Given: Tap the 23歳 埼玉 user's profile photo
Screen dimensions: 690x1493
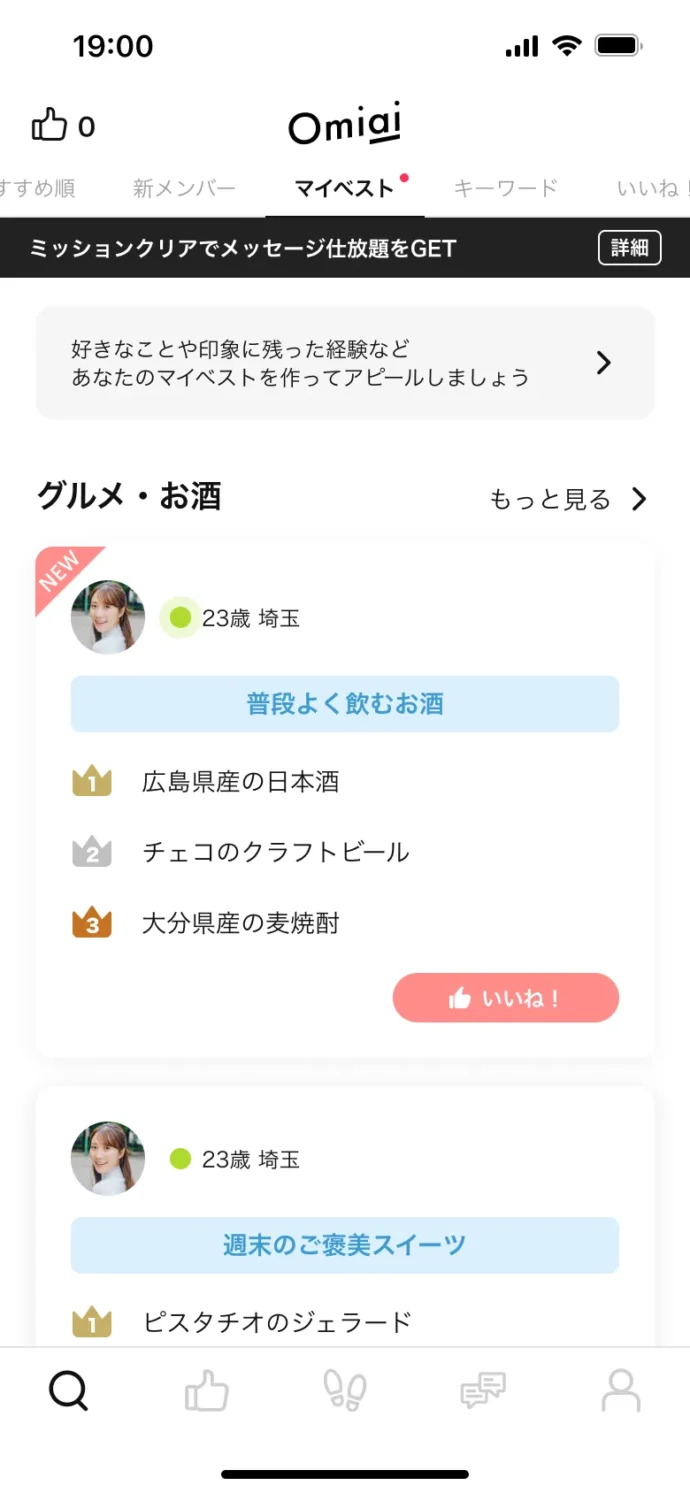Looking at the screenshot, I should [x=108, y=617].
